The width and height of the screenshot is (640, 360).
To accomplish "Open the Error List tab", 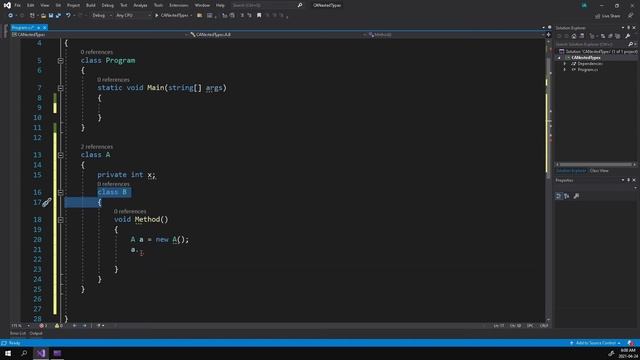I will pos(18,333).
